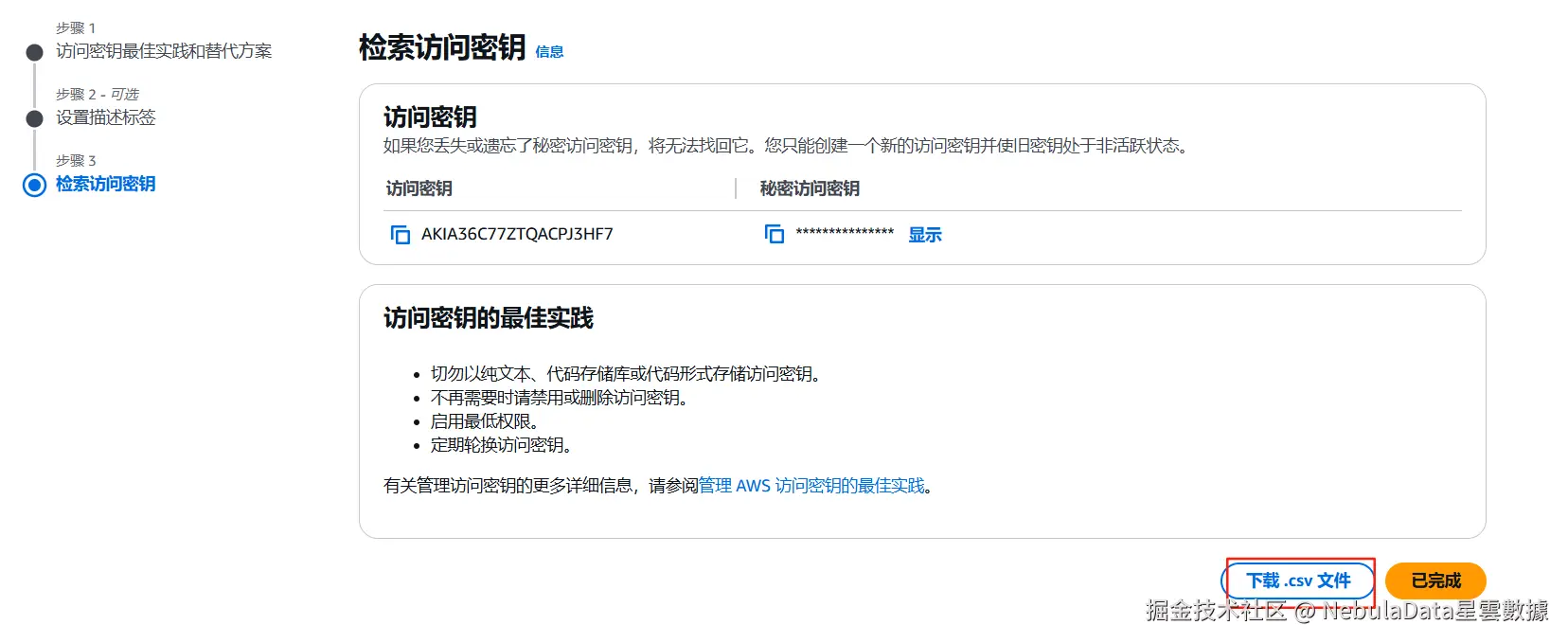Click the 步骤 2 - 可选 label

point(98,95)
